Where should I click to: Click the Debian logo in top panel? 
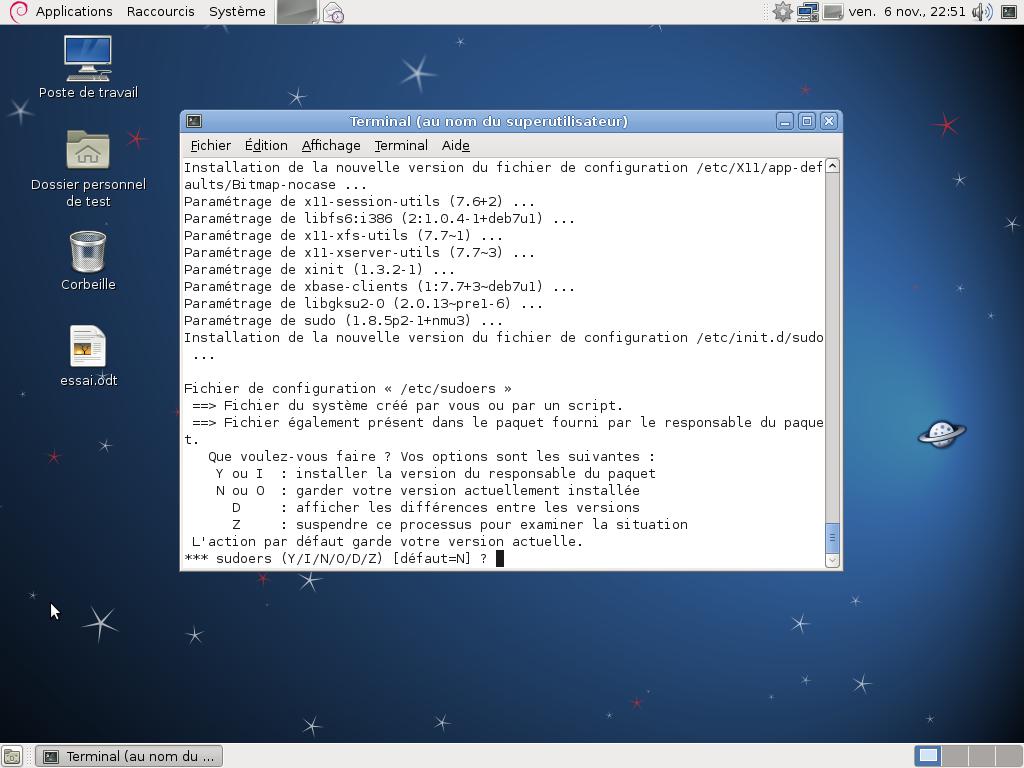click(x=17, y=12)
